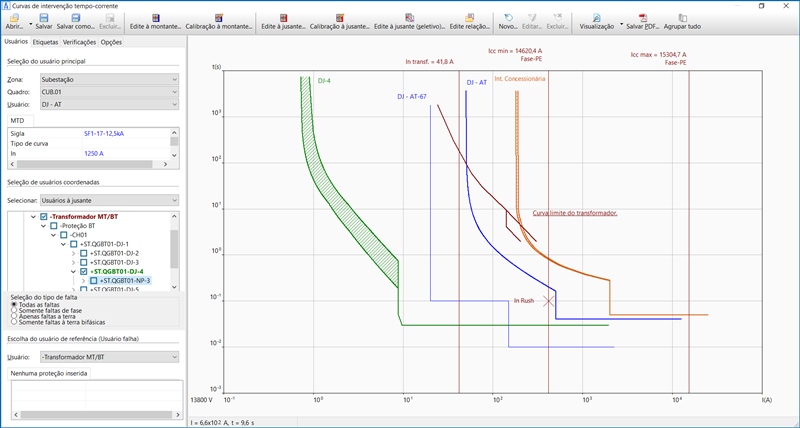Screen dimensions: 800x428
Task: Click the Salvar PDF icon
Action: (x=643, y=18)
